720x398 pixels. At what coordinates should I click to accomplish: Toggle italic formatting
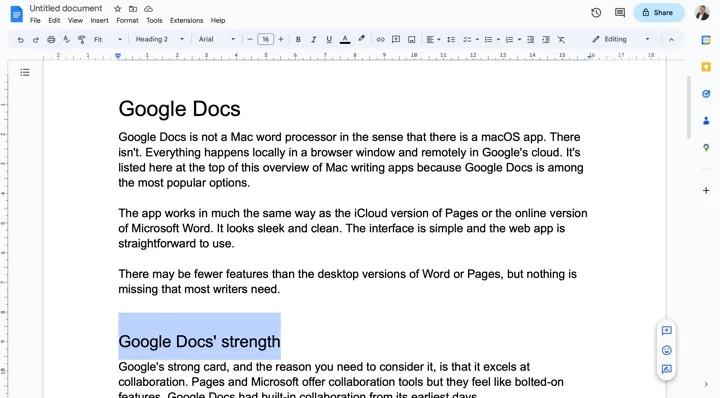click(314, 39)
